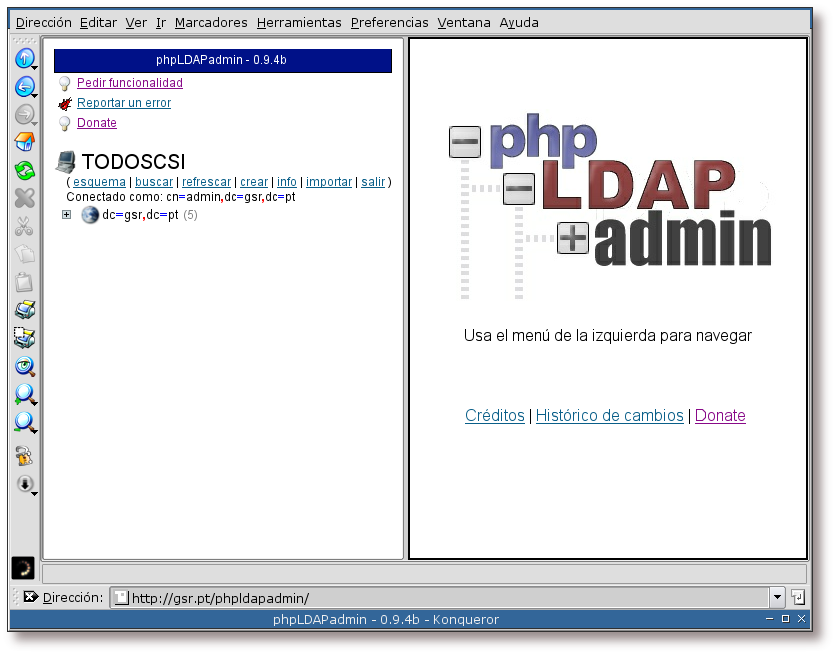Expand the dc=gsr,dc=pt tree node
Image resolution: width=836 pixels, height=655 pixels.
pyautogui.click(x=67, y=214)
